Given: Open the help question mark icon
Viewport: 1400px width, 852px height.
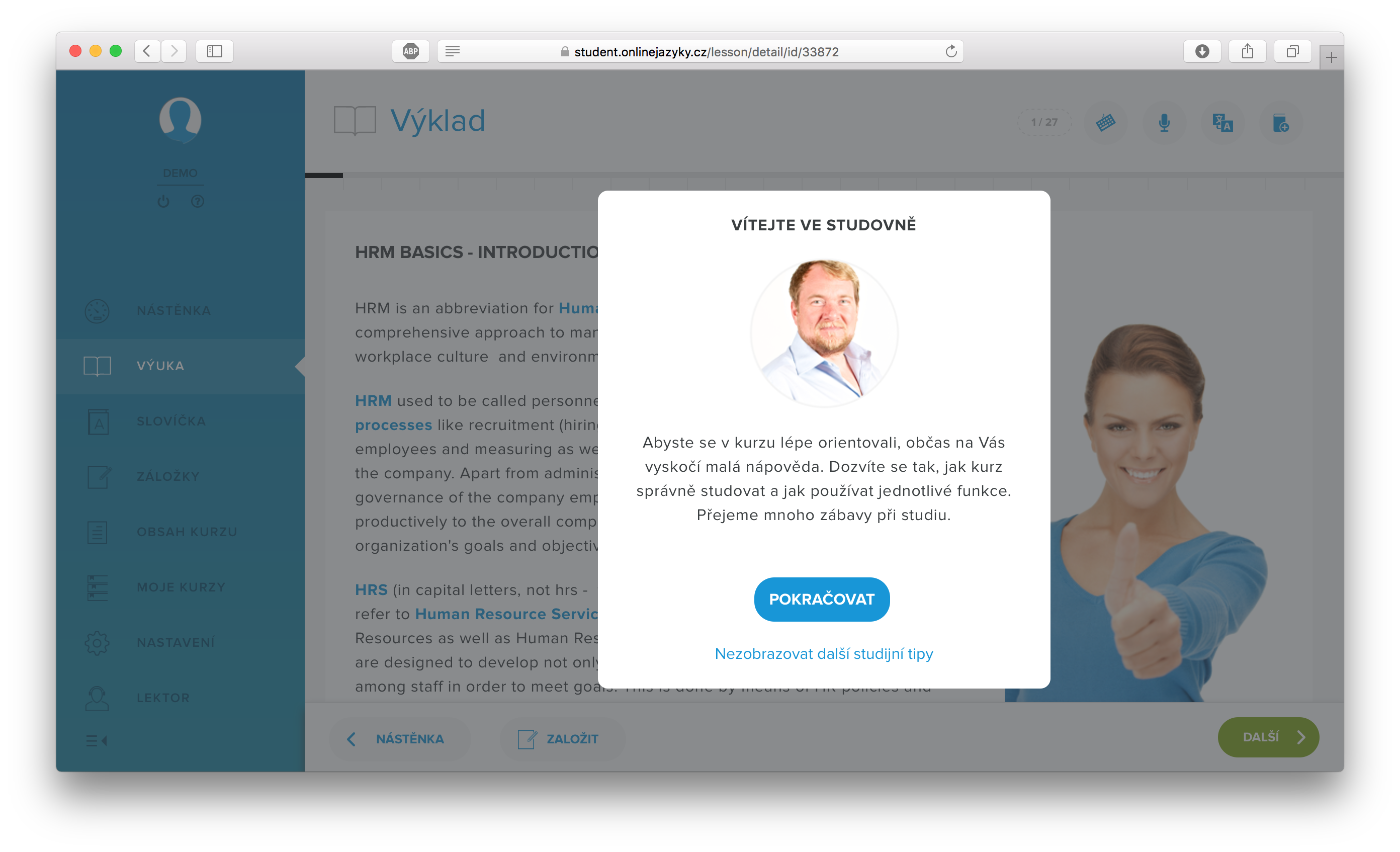Looking at the screenshot, I should coord(197,201).
